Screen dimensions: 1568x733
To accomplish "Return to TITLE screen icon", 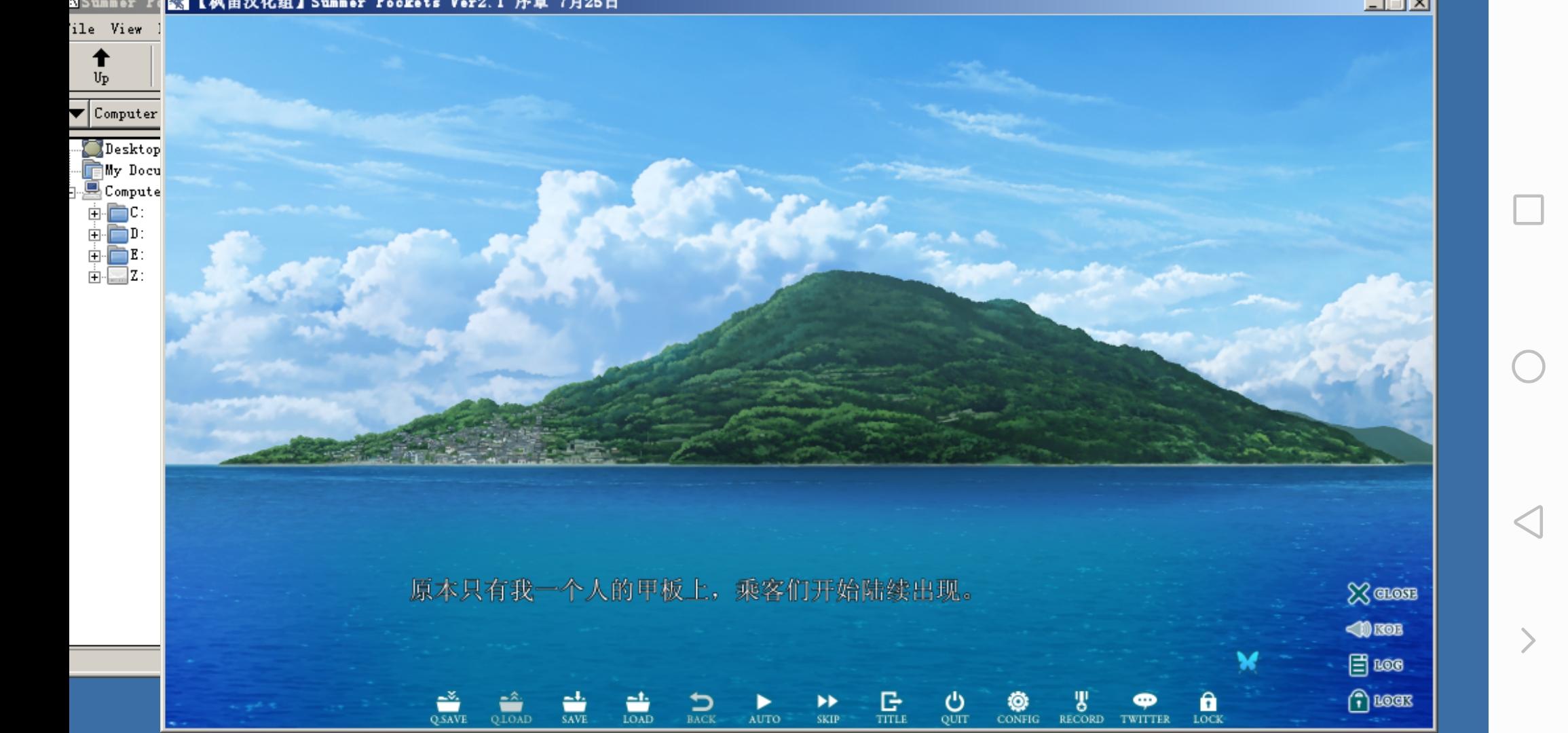I will click(x=891, y=707).
